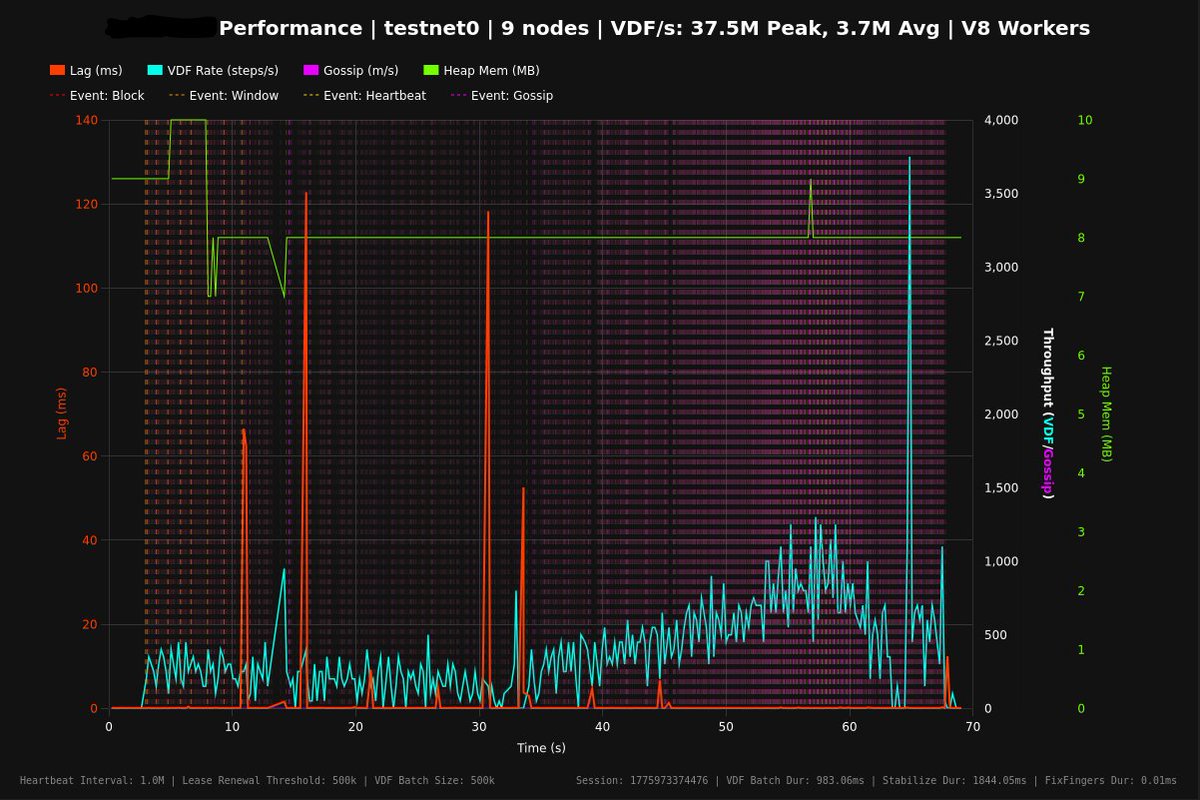1200x800 pixels.
Task: Click the '1' tick on Heap Mem axis
Action: pos(1080,649)
